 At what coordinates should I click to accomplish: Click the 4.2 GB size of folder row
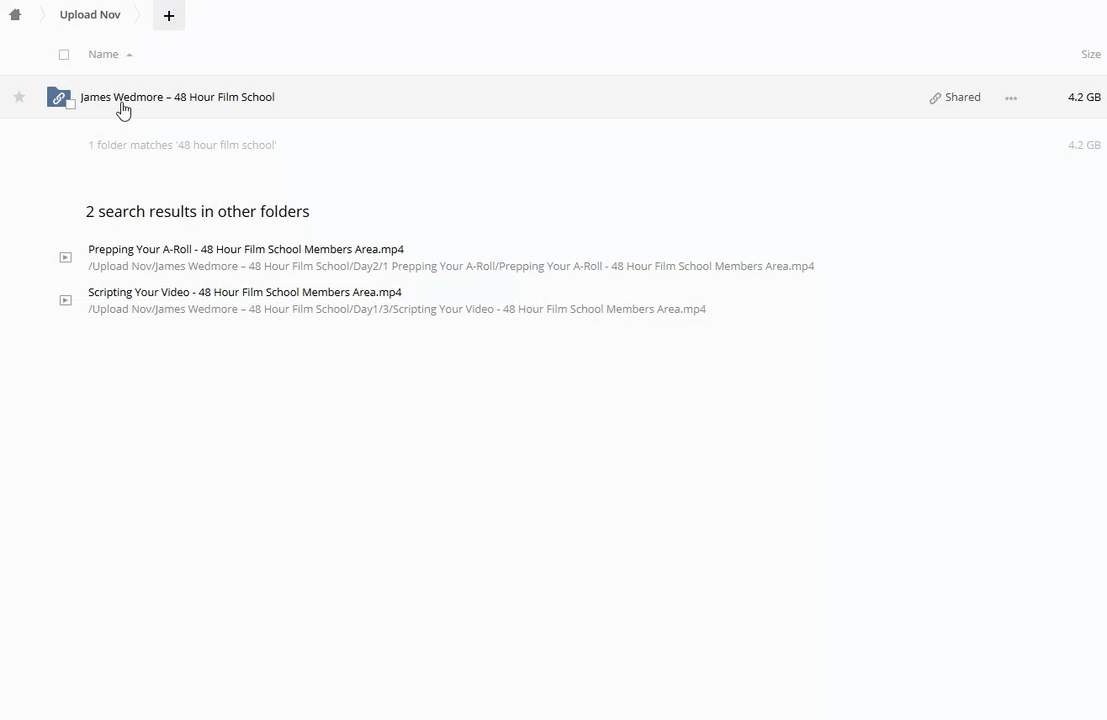click(1083, 97)
